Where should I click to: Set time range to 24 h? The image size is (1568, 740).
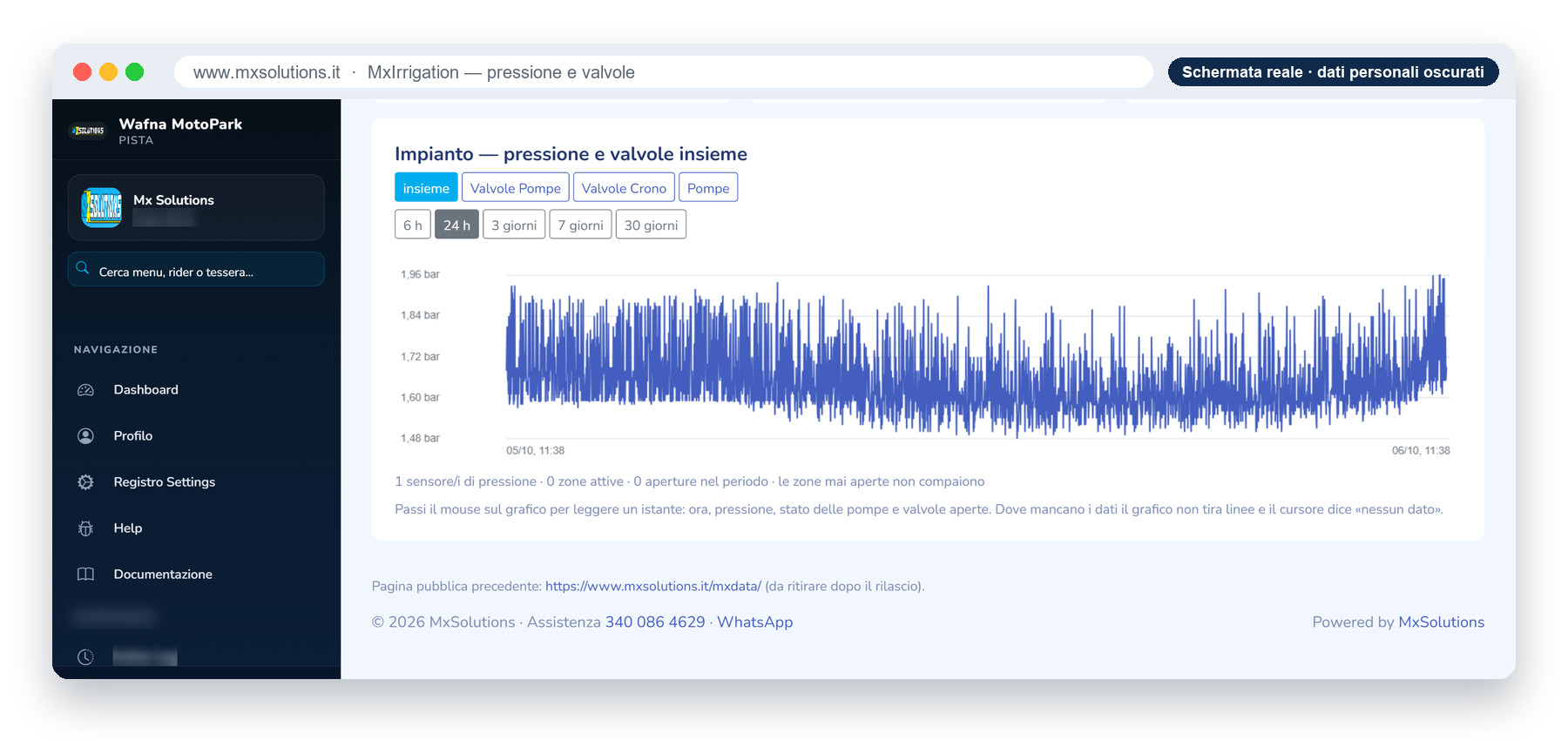click(456, 225)
